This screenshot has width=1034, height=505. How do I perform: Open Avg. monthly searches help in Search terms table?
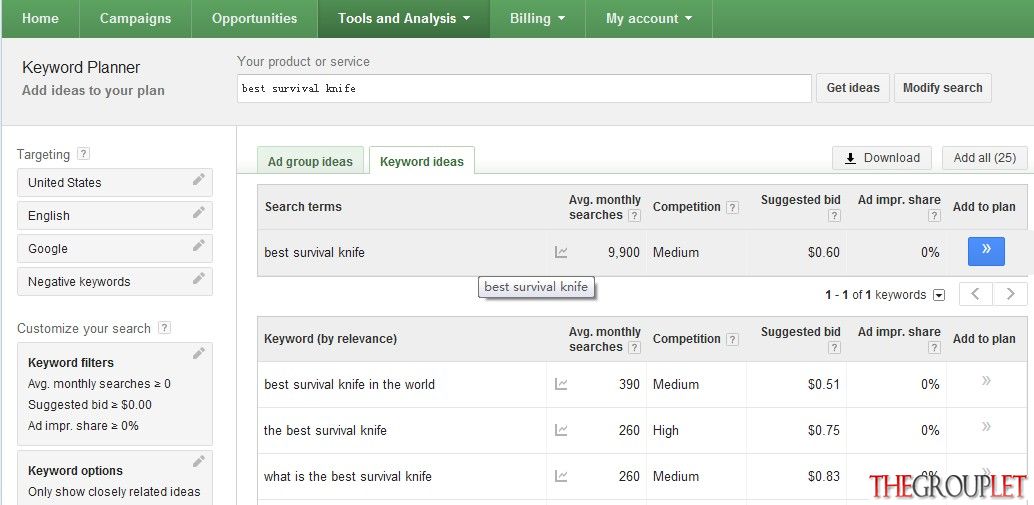pos(634,216)
